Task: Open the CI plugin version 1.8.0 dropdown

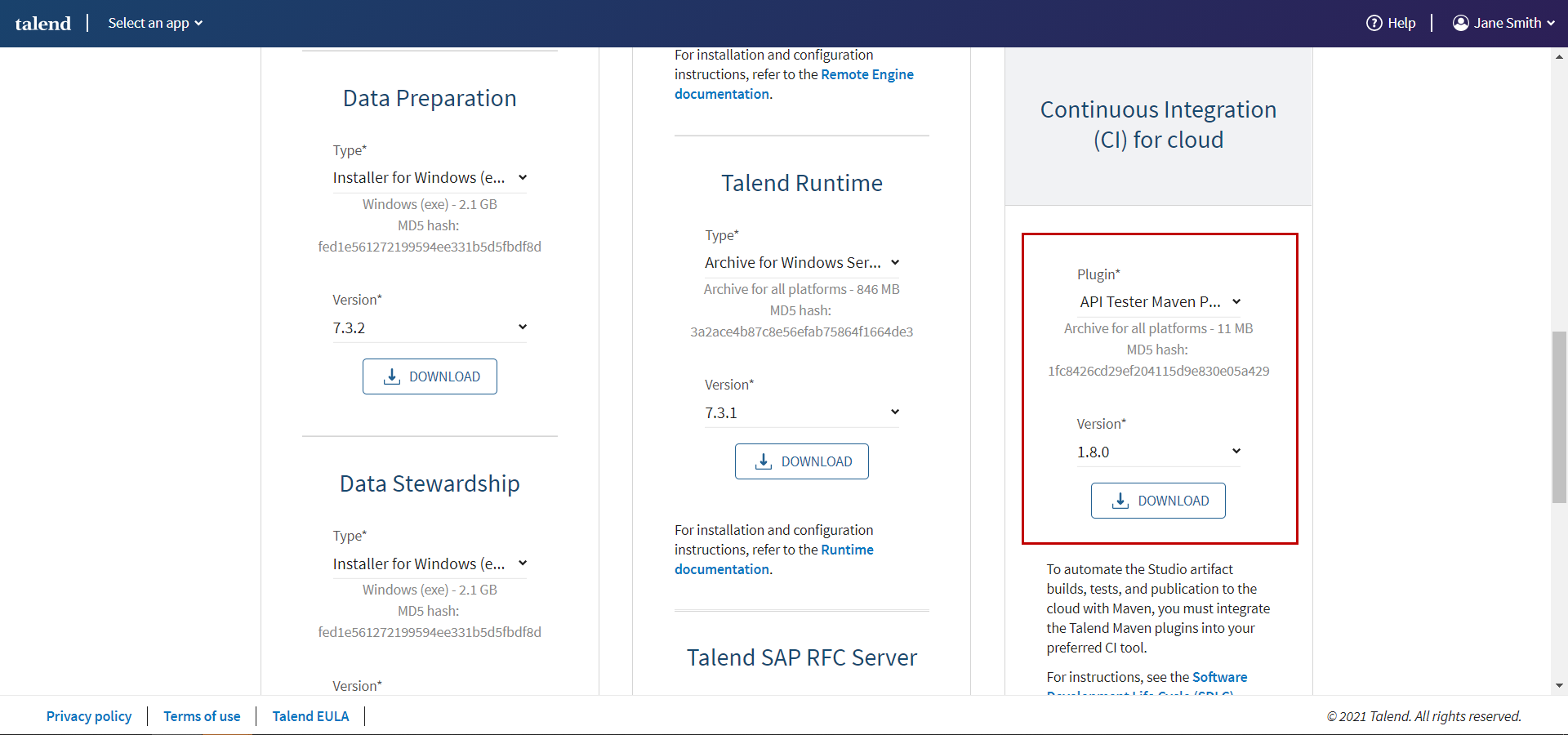Action: (1159, 452)
